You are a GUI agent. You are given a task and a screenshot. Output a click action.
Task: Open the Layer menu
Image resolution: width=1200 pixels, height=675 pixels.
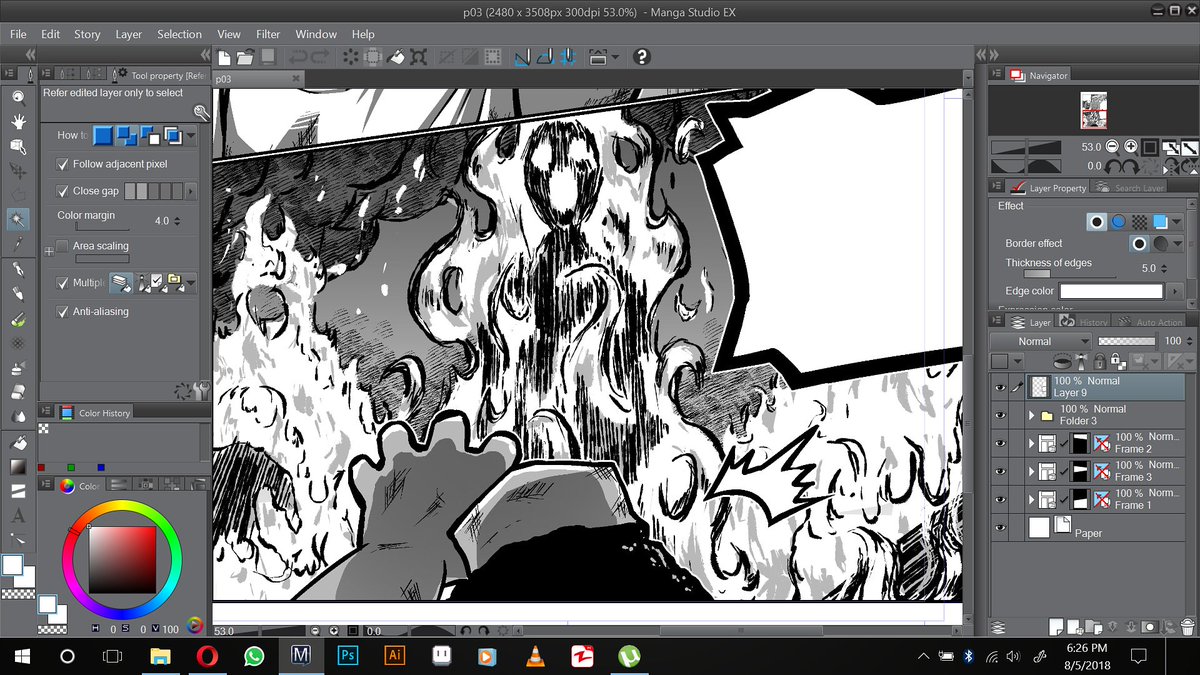click(x=129, y=34)
